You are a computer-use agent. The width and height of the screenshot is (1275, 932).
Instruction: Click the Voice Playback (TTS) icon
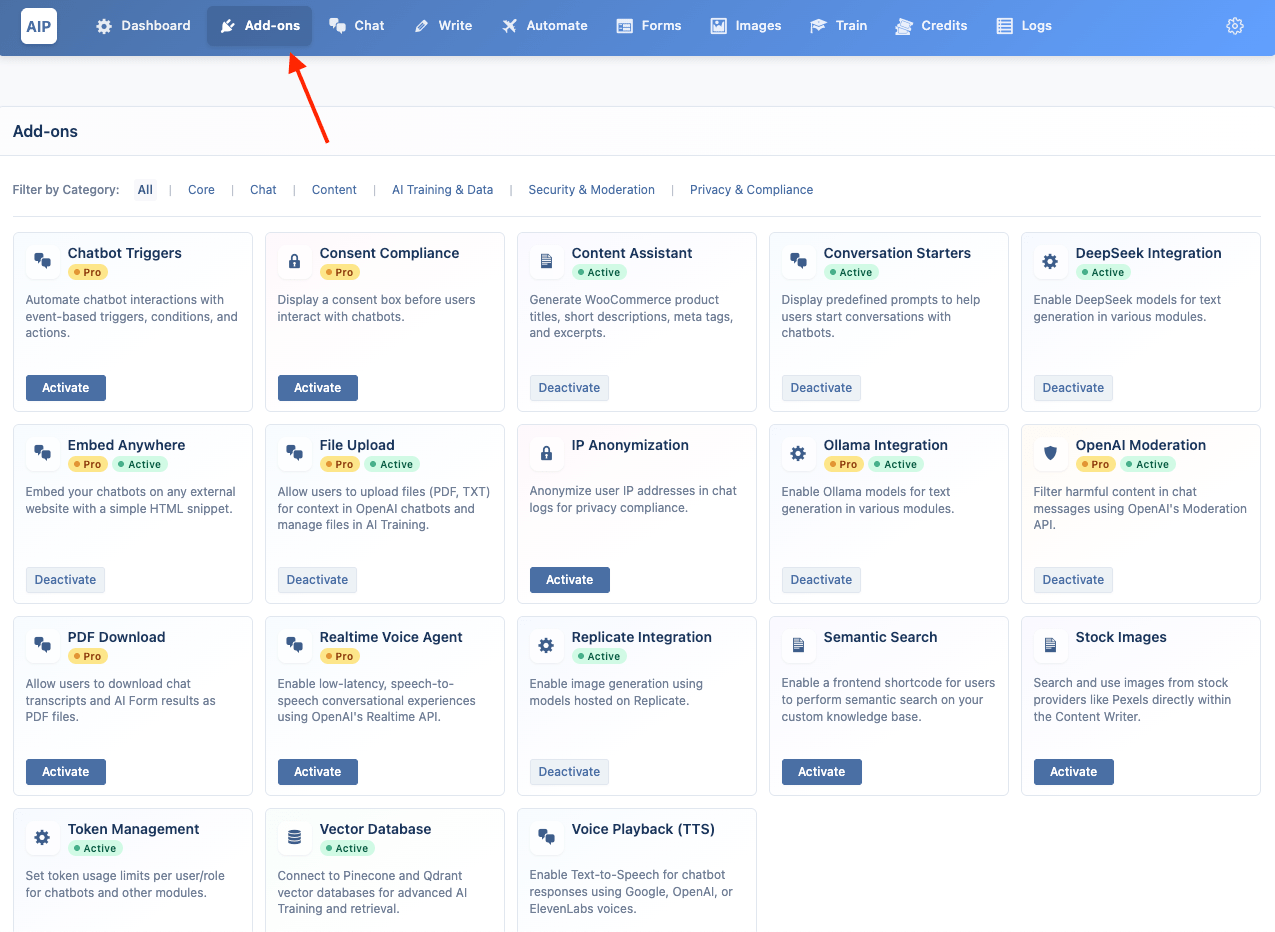tap(546, 837)
